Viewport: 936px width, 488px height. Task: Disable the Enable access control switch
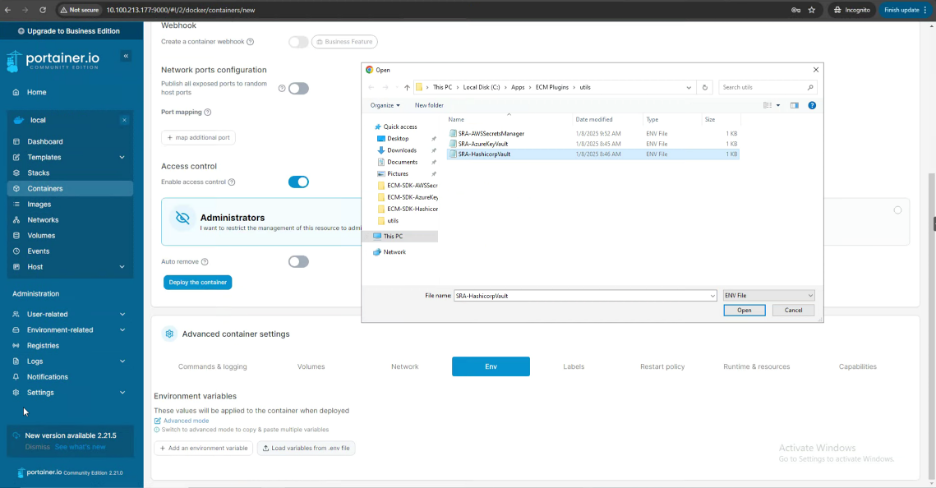click(x=298, y=182)
